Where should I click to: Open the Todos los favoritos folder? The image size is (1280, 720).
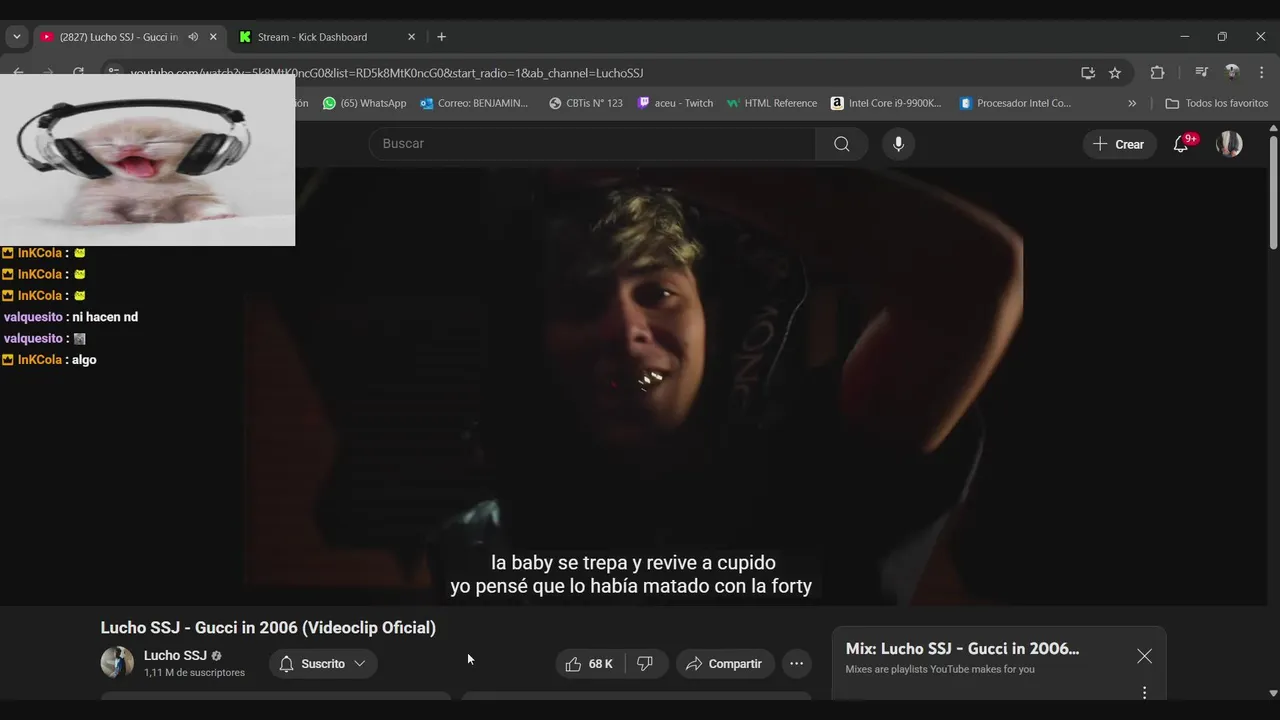tap(1217, 103)
